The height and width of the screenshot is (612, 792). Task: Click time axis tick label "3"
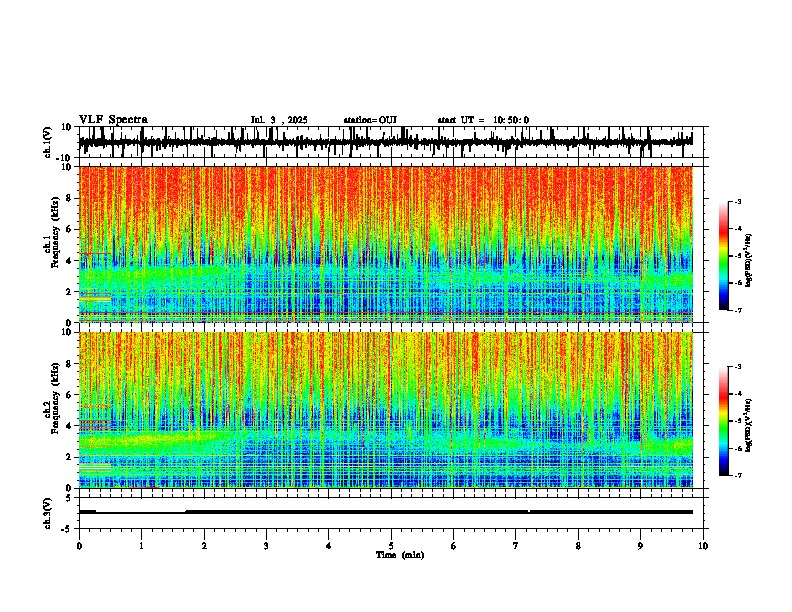coord(266,546)
